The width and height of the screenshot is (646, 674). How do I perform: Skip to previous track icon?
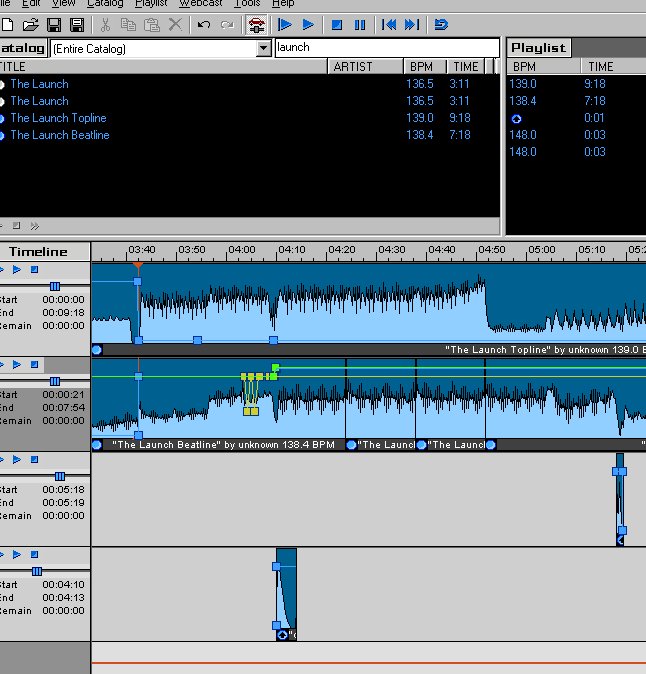pos(389,25)
